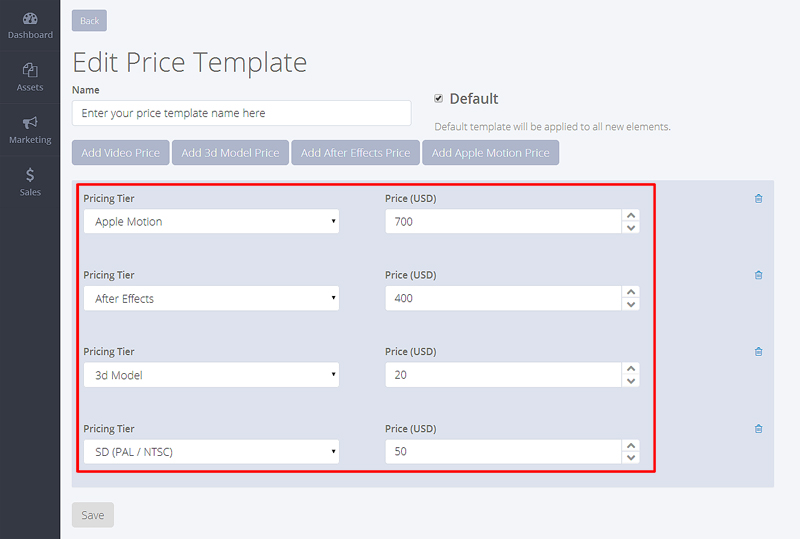Increase the 700 price with up arrow
The width and height of the screenshot is (800, 539).
click(x=631, y=215)
